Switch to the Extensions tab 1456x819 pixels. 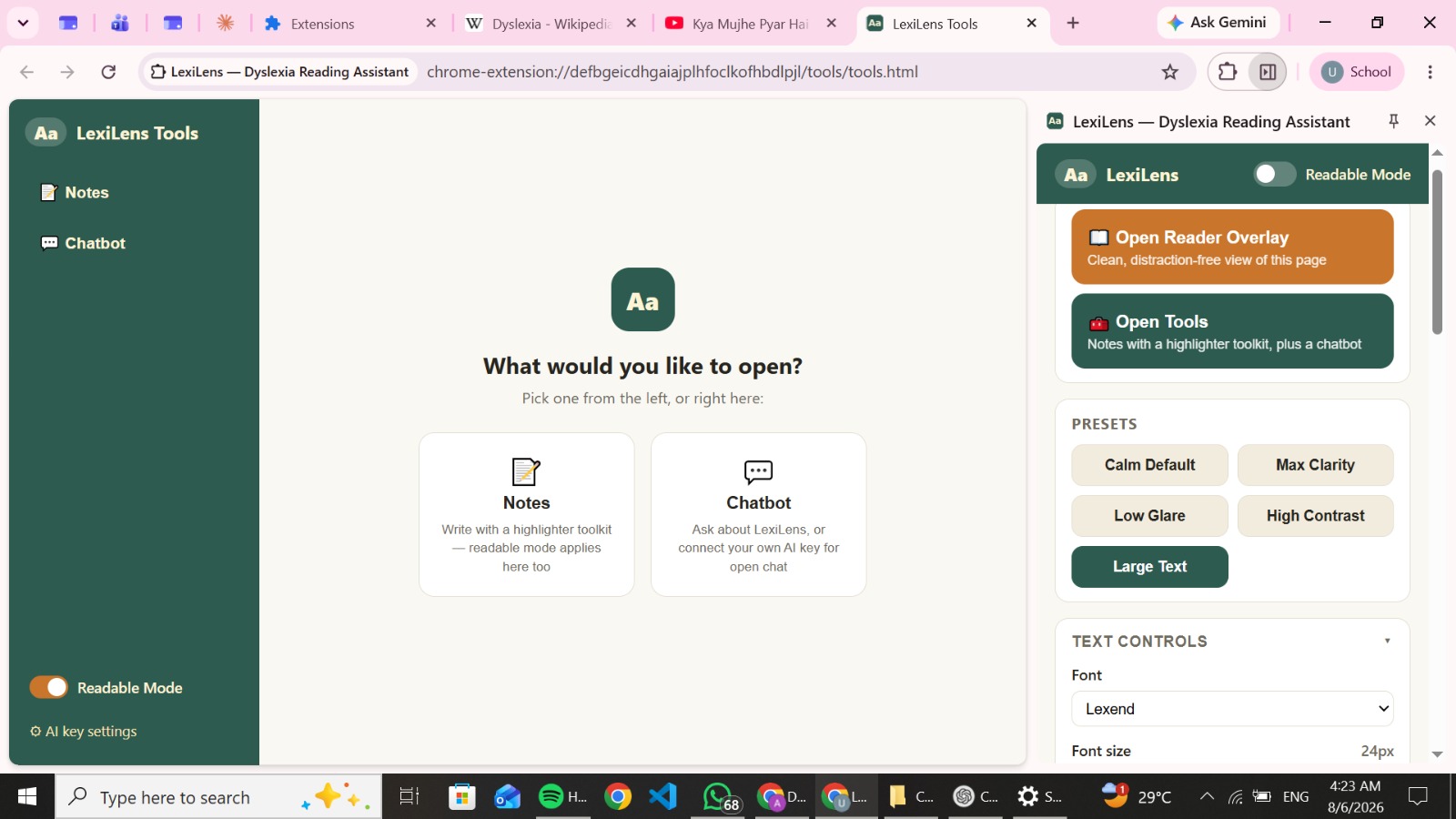[x=350, y=24]
